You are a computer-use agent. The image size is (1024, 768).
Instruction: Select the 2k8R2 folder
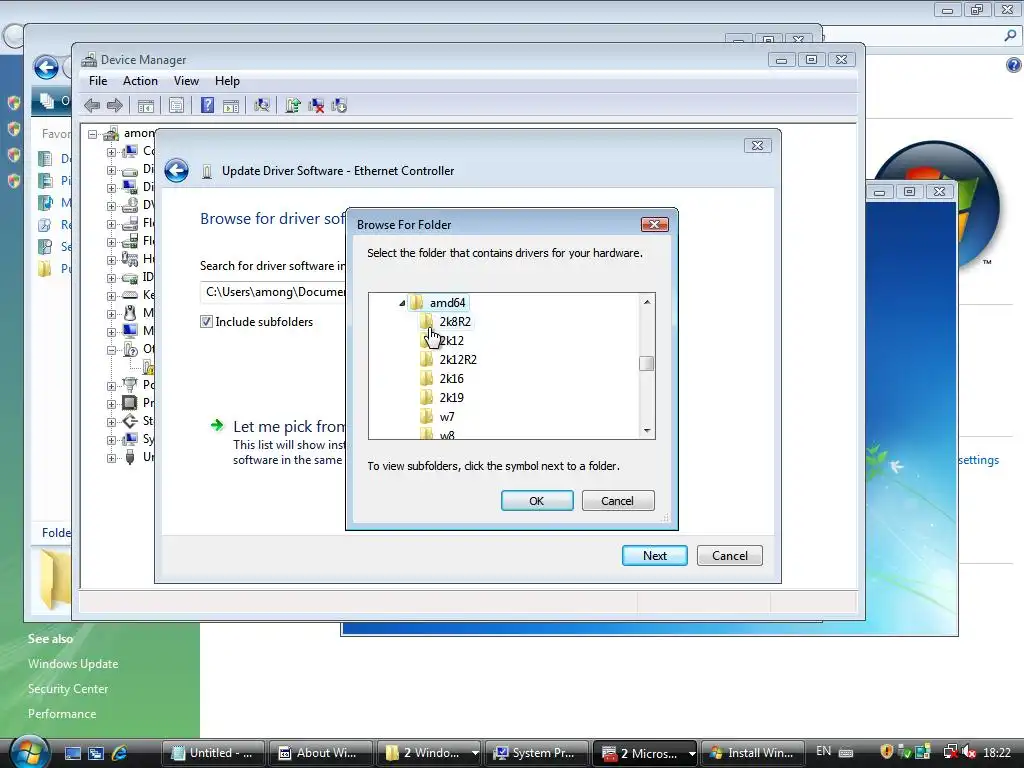coord(455,321)
